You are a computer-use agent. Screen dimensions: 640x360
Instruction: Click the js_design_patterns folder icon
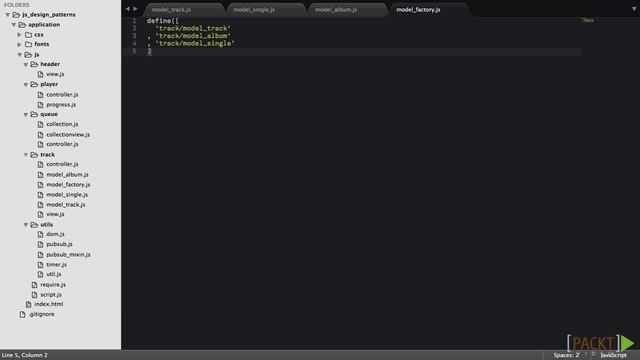click(x=16, y=15)
